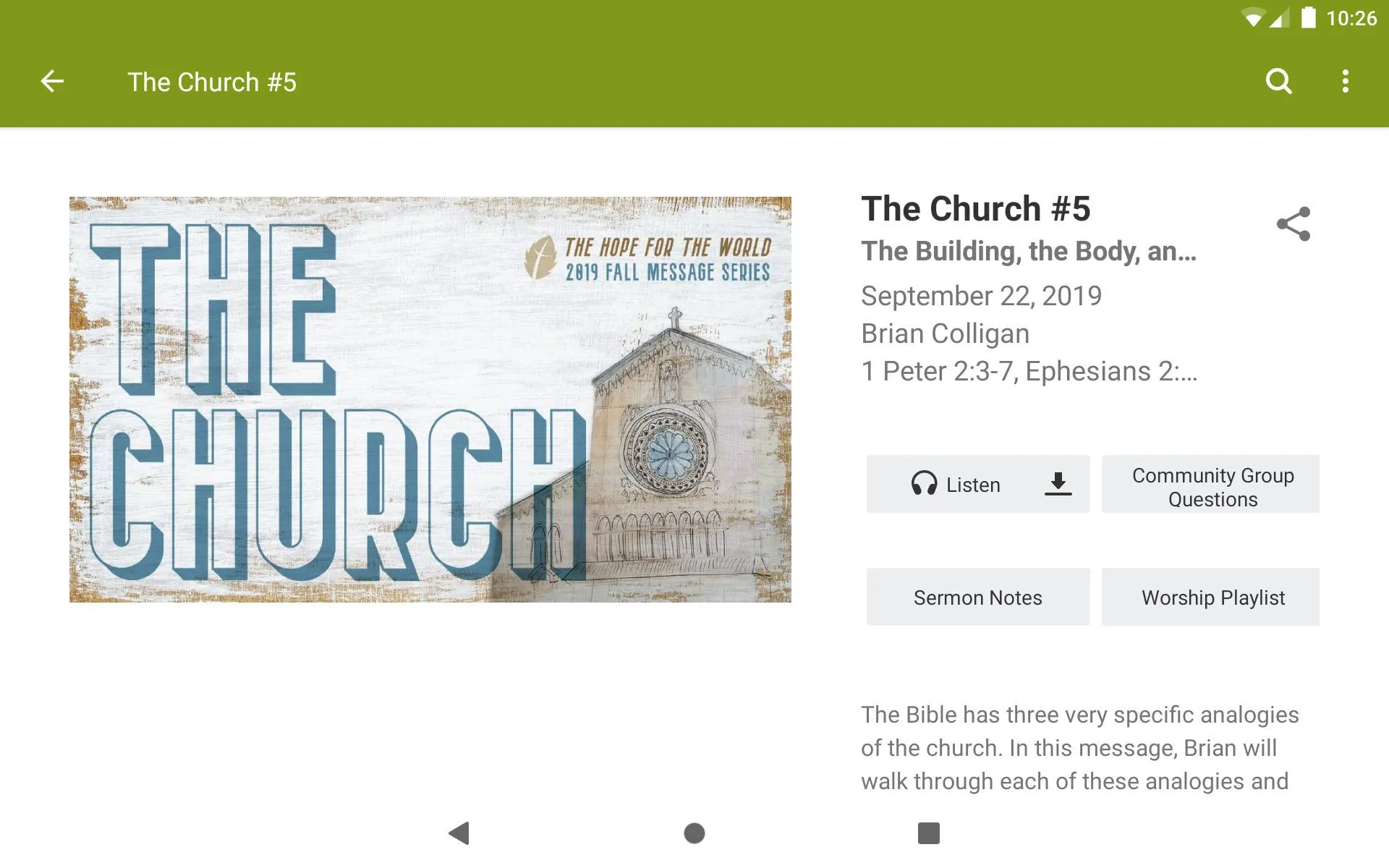The width and height of the screenshot is (1389, 868).
Task: Tap the back arrow navigation icon
Action: tap(51, 82)
